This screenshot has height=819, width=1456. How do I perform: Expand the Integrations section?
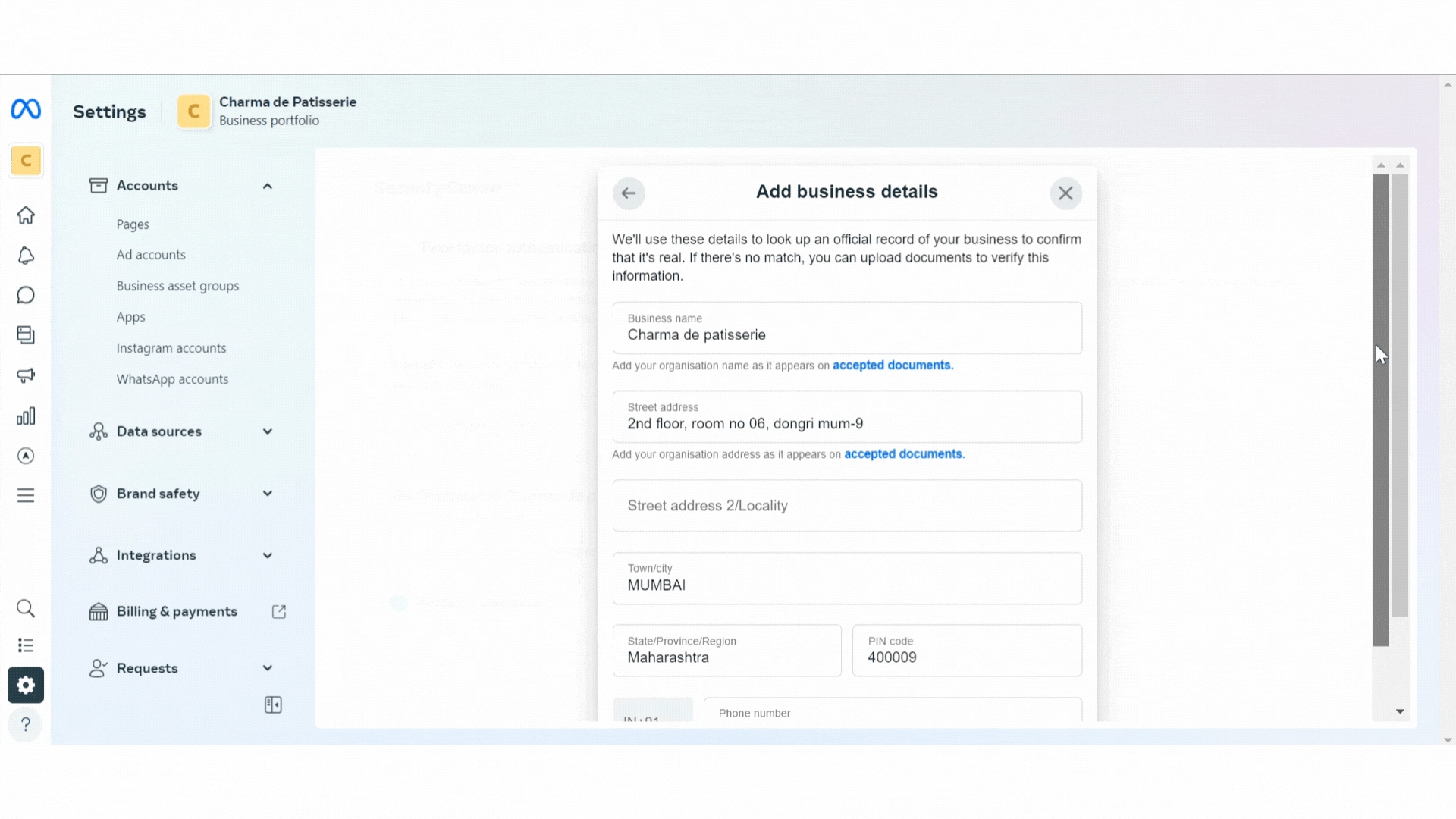267,556
